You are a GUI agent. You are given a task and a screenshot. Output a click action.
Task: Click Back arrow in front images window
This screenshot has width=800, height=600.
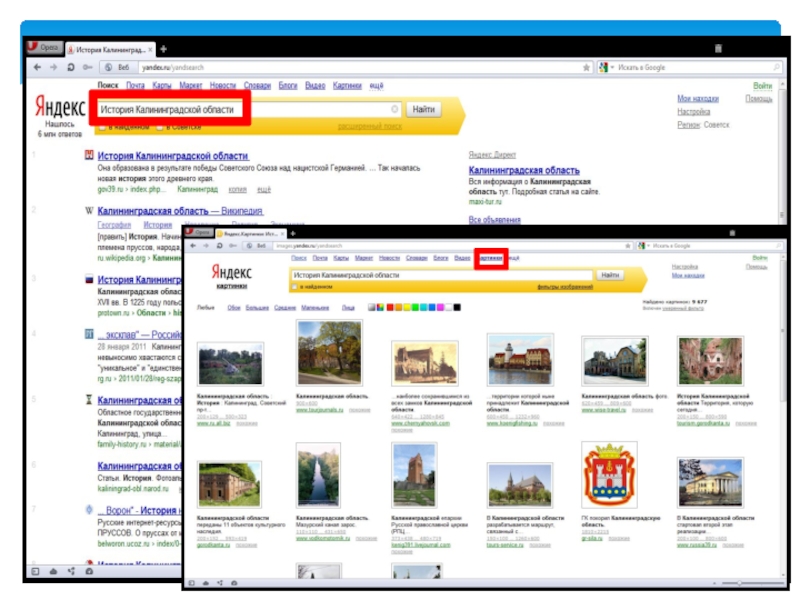tap(193, 246)
